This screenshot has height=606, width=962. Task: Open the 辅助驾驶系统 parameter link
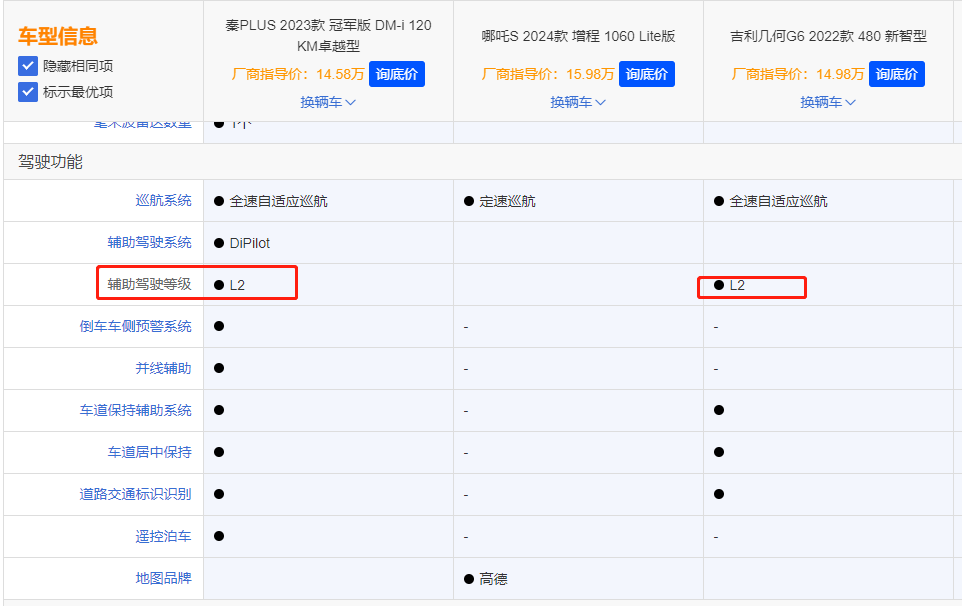tap(149, 242)
